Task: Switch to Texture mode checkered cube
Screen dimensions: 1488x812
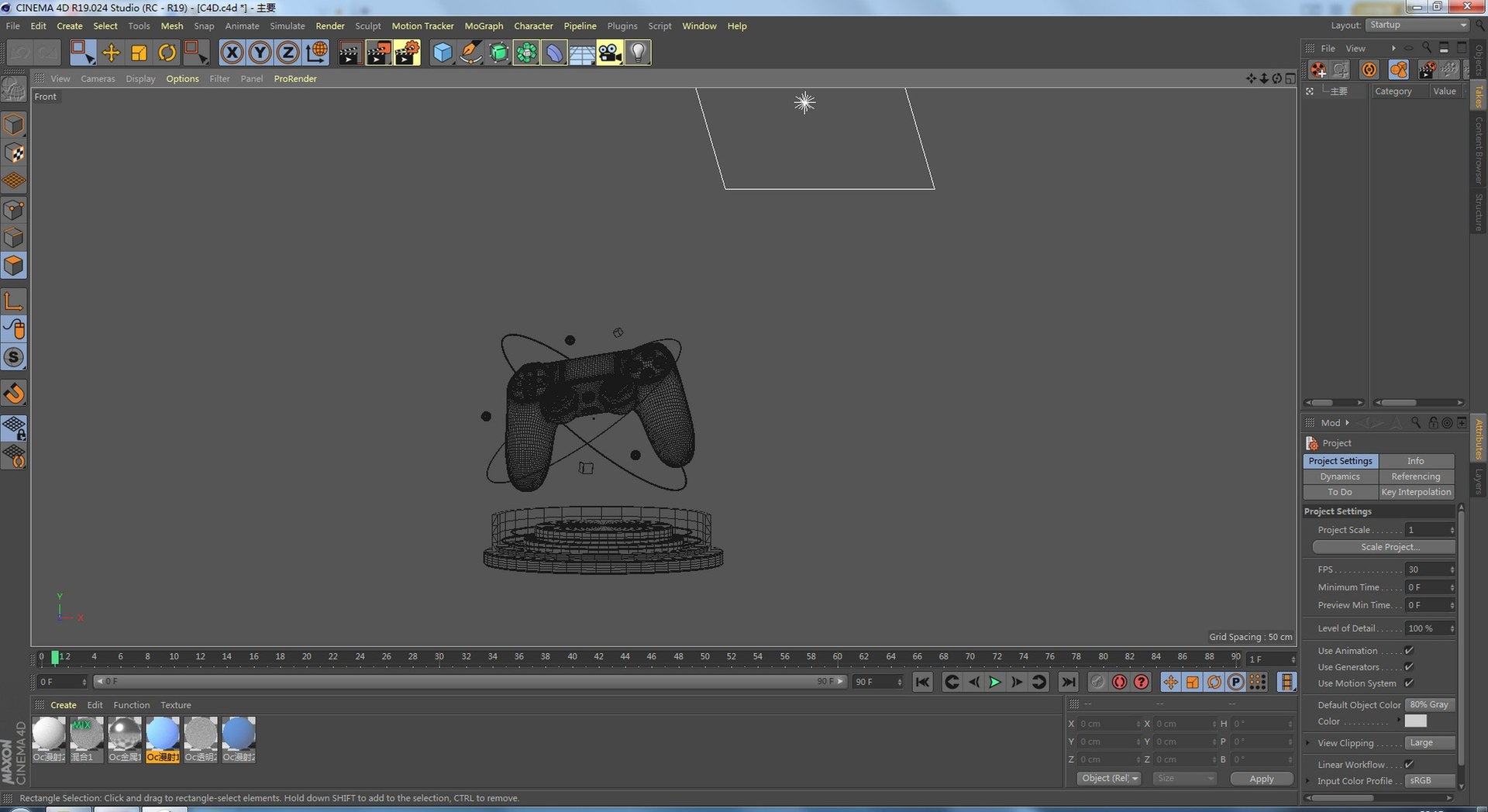Action: pos(14,153)
